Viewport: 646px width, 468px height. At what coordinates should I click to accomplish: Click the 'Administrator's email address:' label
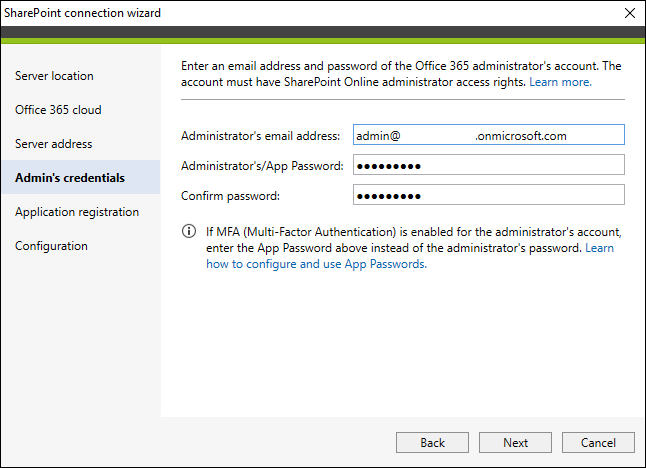coord(260,136)
